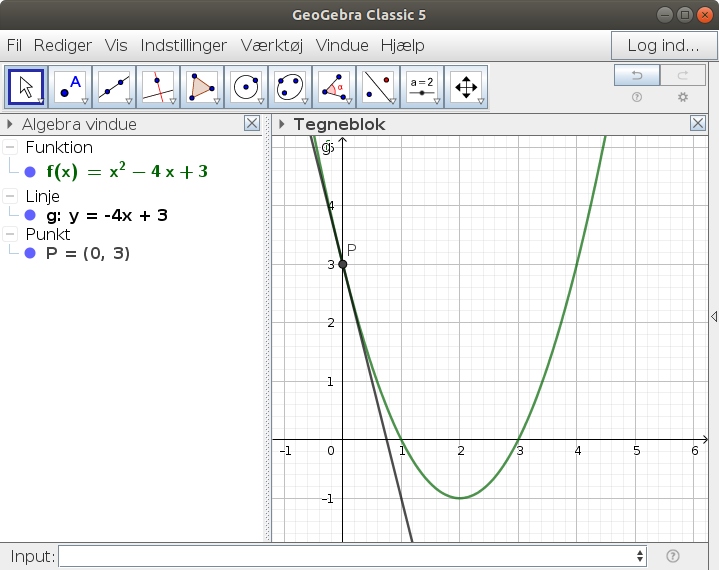Image resolution: width=719 pixels, height=570 pixels.
Task: Open the Fil menu
Action: [14, 45]
